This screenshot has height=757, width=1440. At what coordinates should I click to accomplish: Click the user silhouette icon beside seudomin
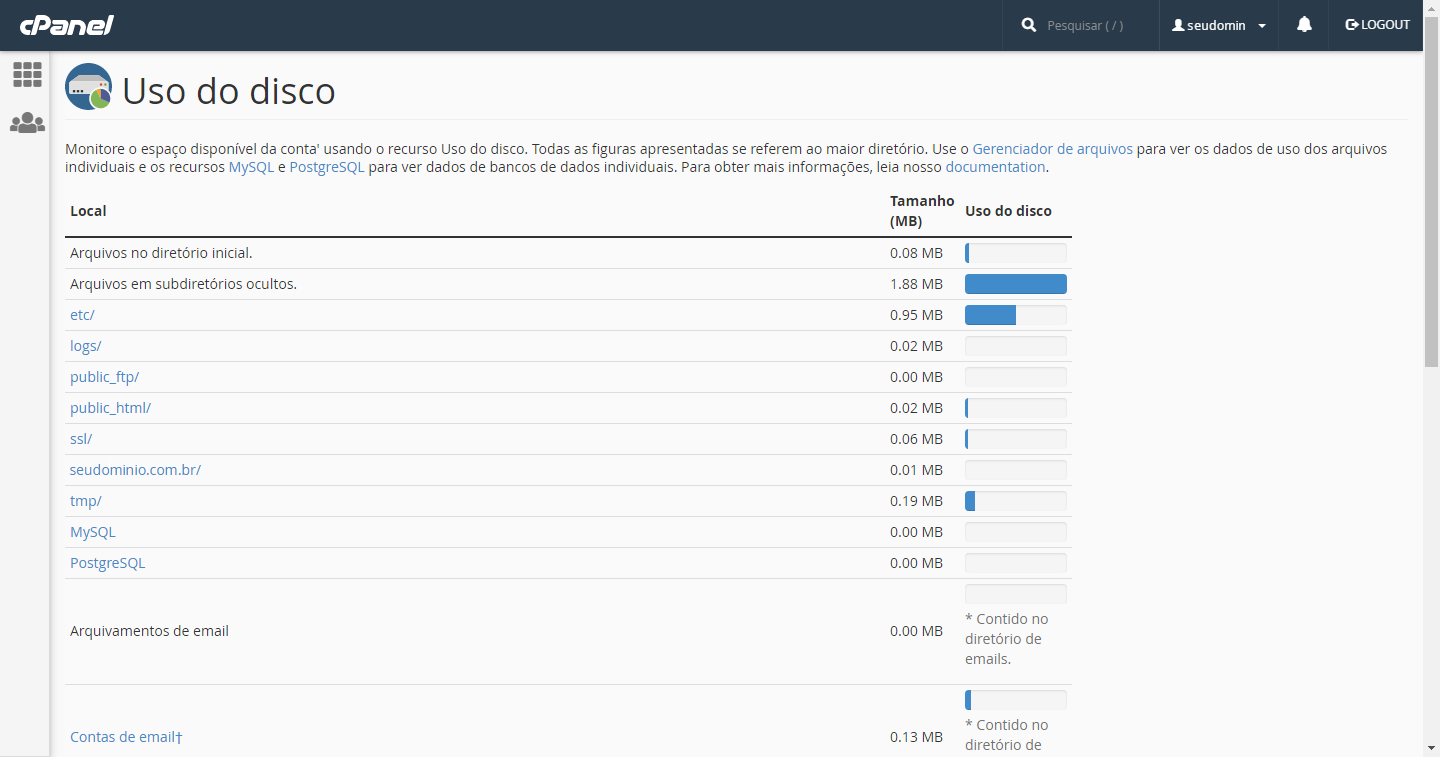pyautogui.click(x=1178, y=25)
